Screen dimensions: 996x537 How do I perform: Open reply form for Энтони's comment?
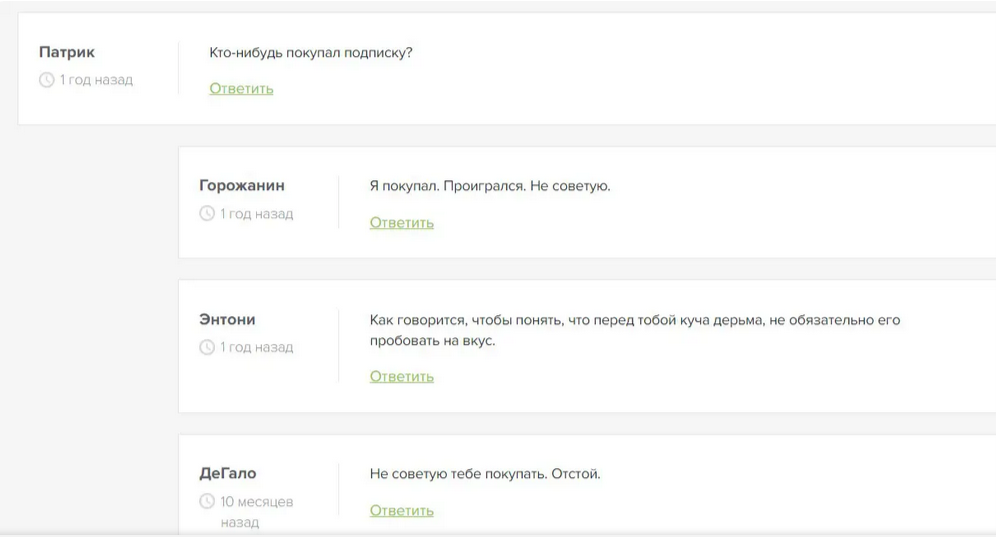(401, 377)
